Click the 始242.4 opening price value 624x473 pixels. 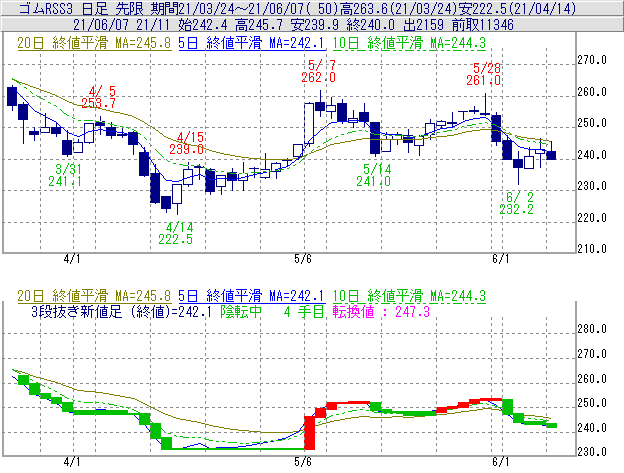[x=203, y=25]
